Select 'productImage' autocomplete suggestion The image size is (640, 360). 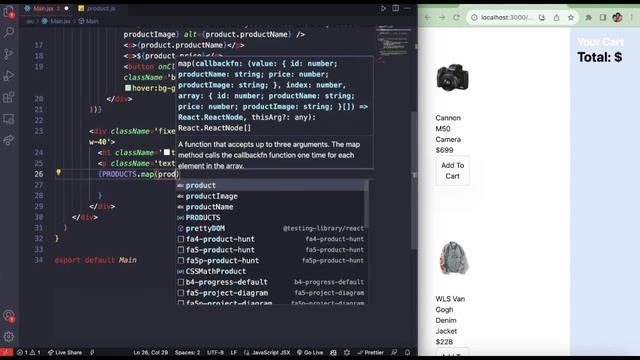click(x=271, y=196)
